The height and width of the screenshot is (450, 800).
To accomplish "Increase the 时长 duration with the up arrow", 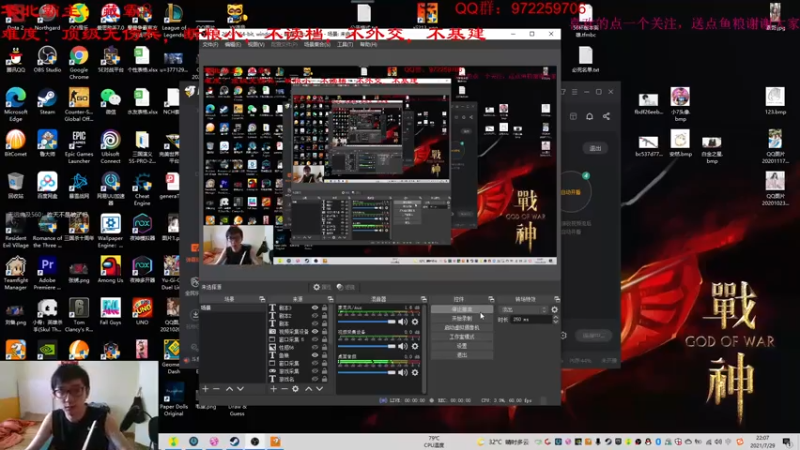I will [556, 317].
